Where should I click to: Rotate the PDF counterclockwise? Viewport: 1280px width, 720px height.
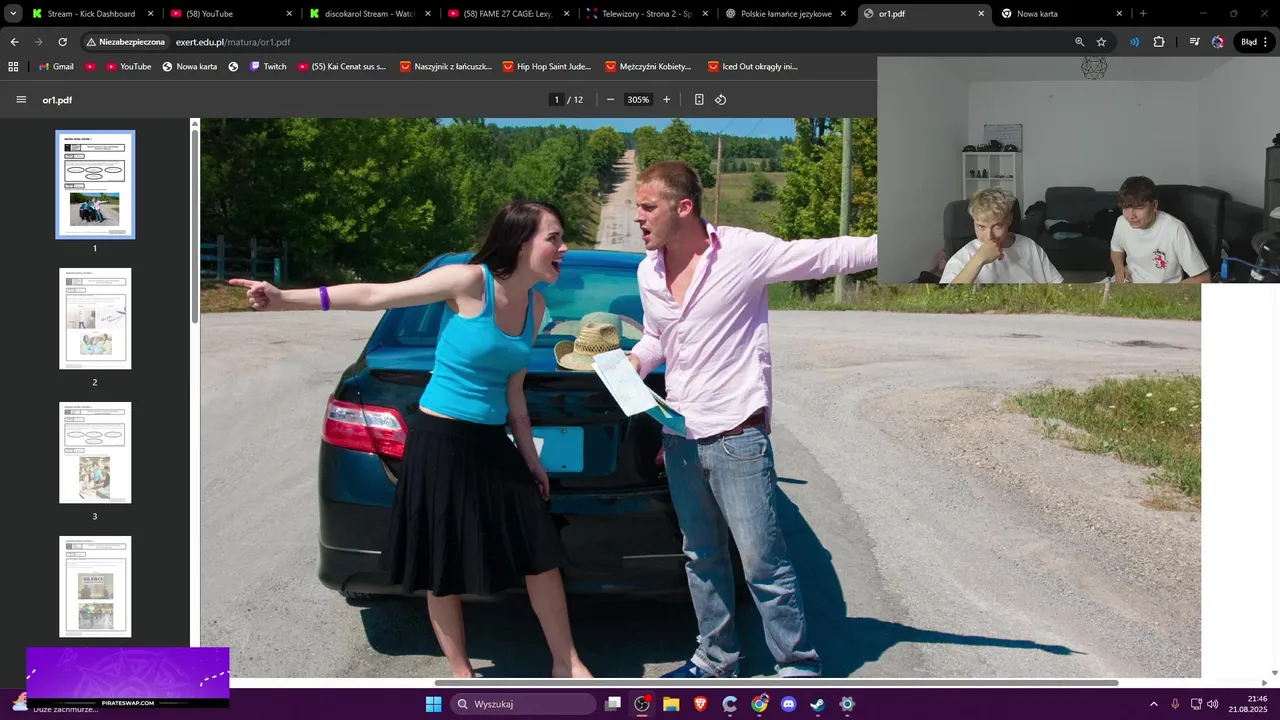(720, 100)
